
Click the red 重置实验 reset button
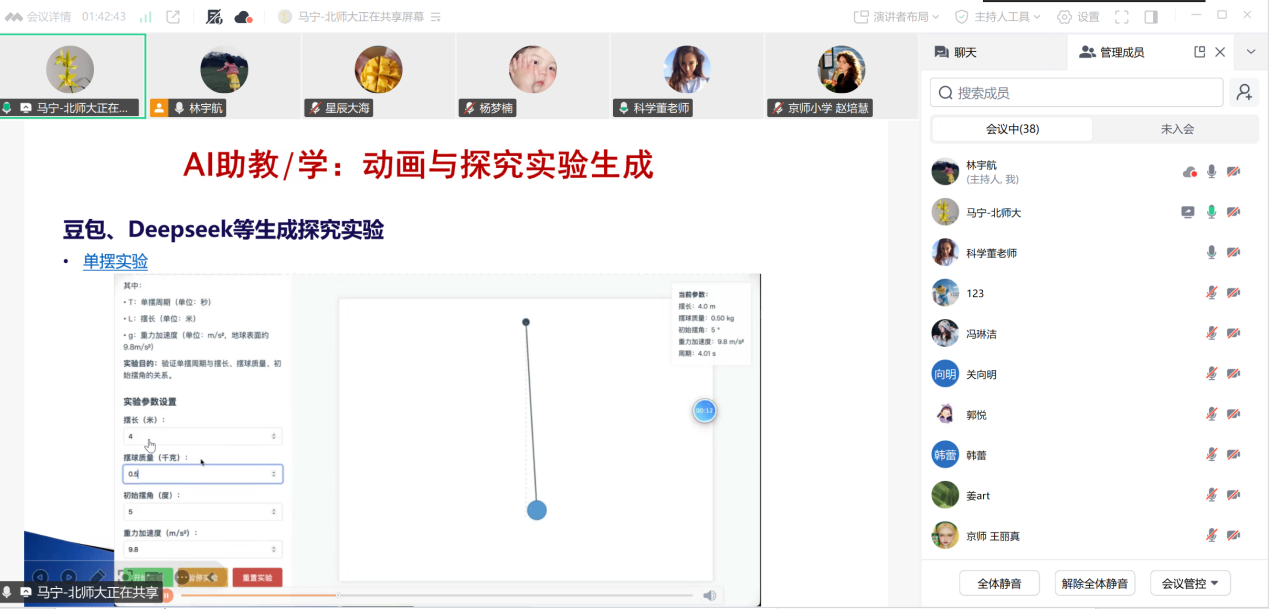click(257, 577)
